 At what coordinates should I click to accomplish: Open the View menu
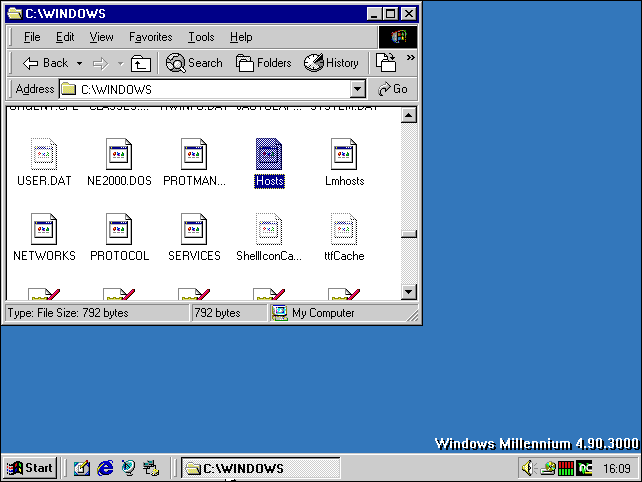102,37
